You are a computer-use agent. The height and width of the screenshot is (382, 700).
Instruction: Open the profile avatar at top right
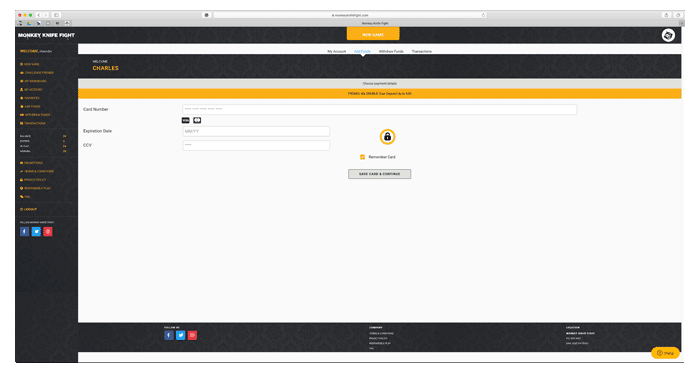pyautogui.click(x=668, y=35)
